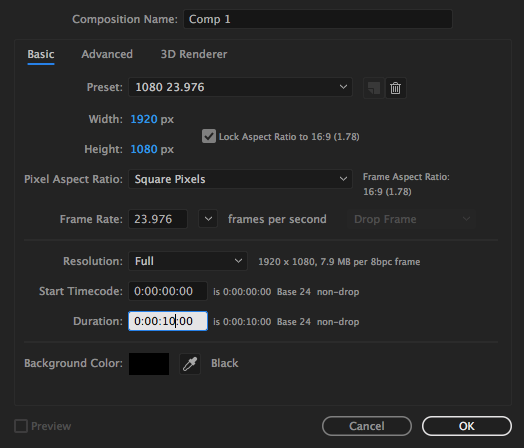The width and height of the screenshot is (524, 448).
Task: Open the Preset dropdown
Action: click(240, 87)
